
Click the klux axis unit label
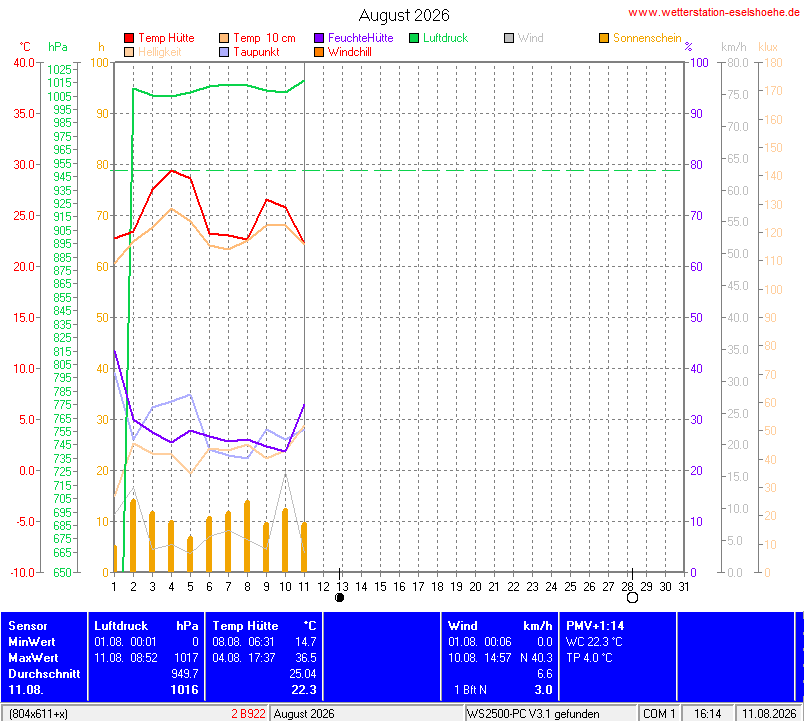coord(768,47)
